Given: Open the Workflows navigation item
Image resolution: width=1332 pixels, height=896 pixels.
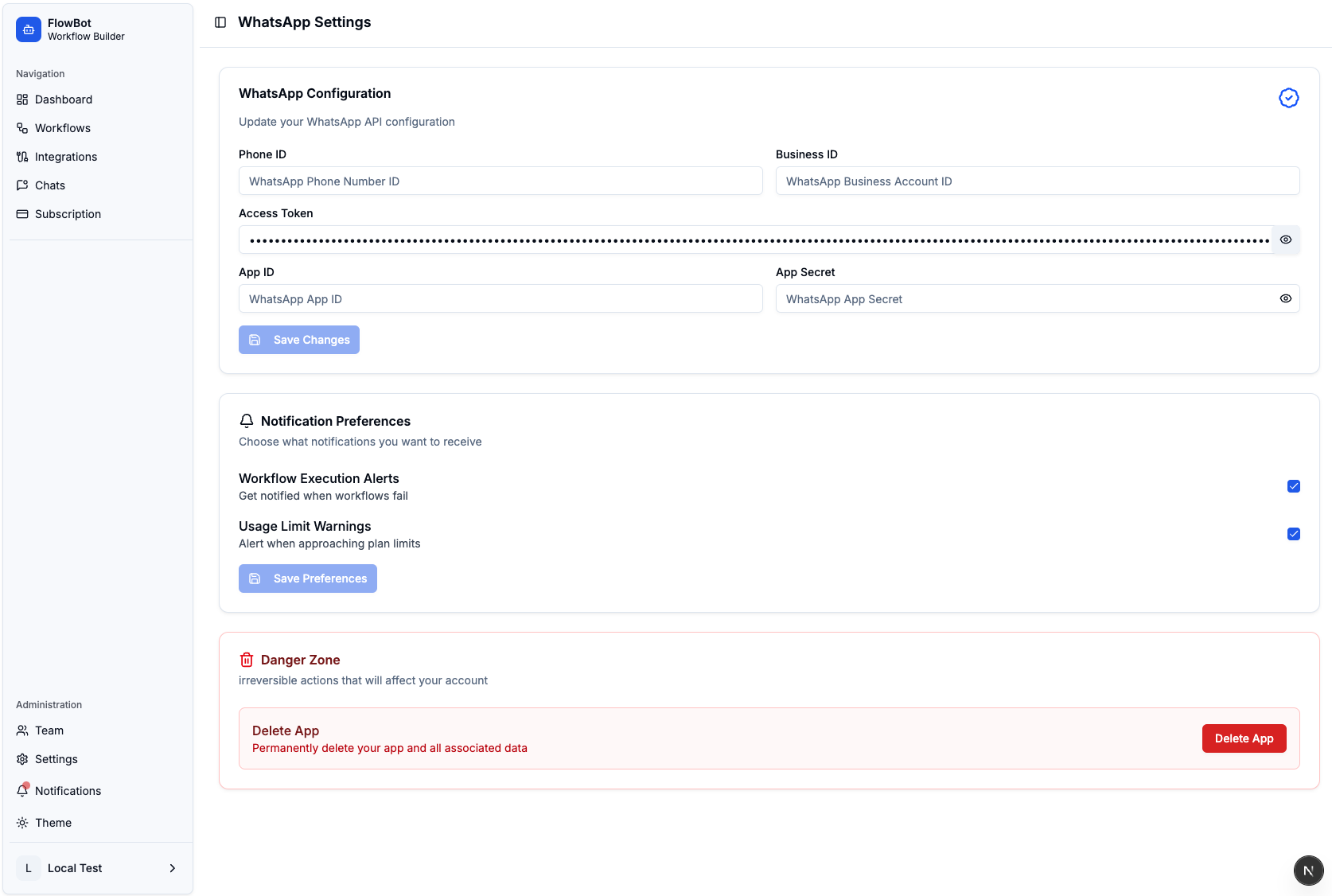Looking at the screenshot, I should click(62, 128).
